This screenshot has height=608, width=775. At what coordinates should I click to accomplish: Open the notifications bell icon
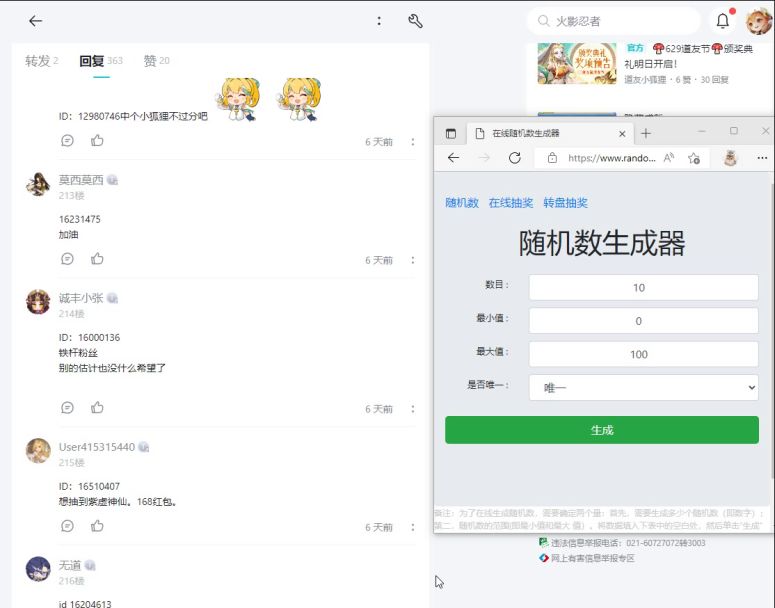723,21
